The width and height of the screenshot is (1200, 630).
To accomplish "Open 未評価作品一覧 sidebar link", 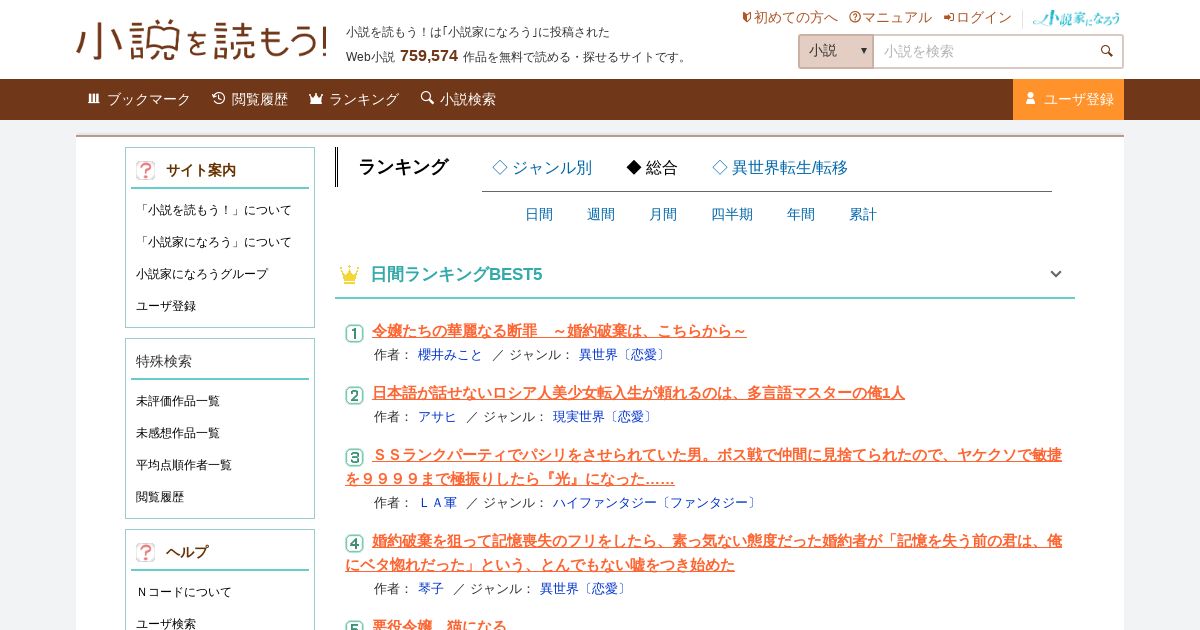I will (x=178, y=401).
